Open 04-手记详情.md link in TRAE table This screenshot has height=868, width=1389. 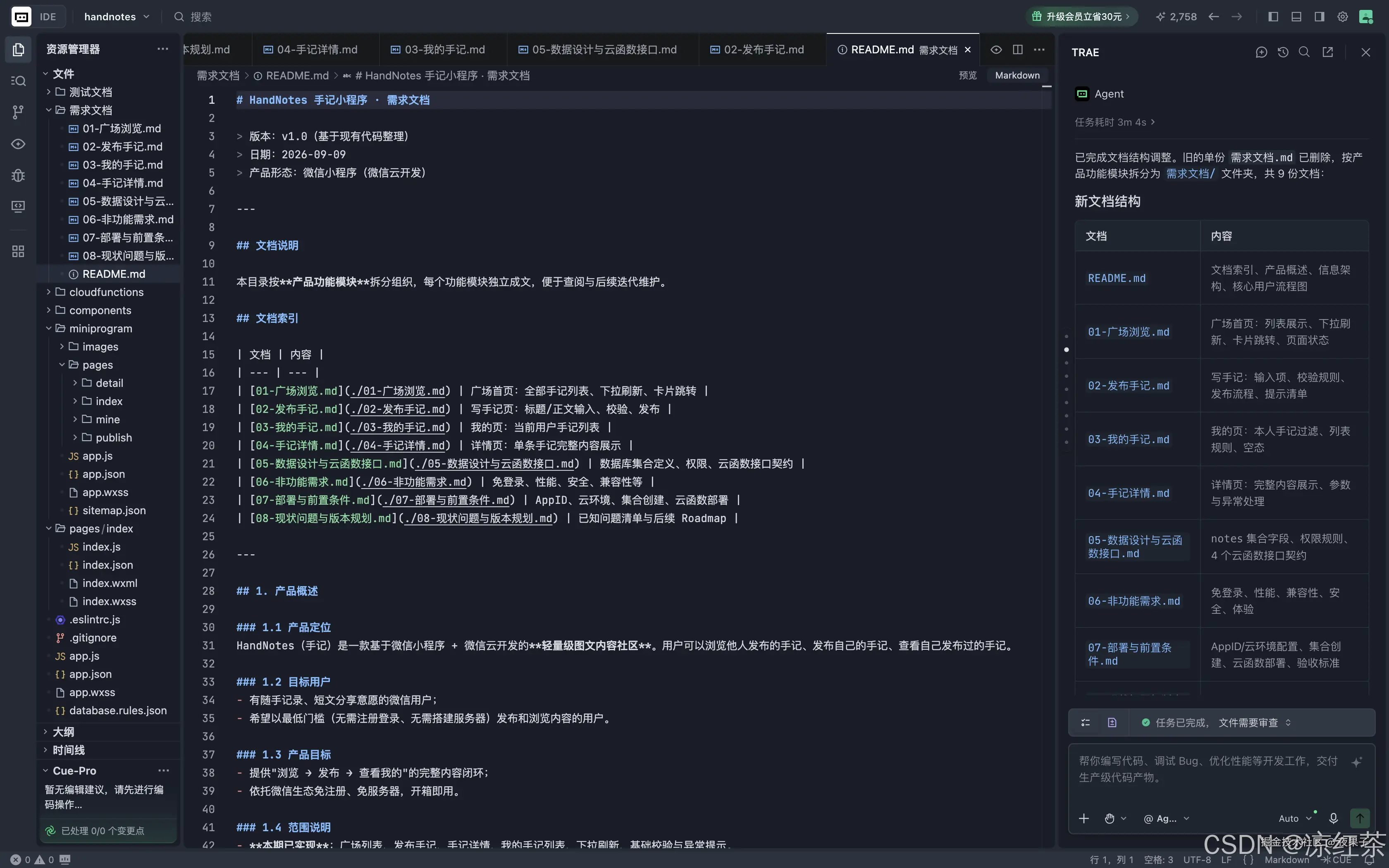pos(1129,493)
